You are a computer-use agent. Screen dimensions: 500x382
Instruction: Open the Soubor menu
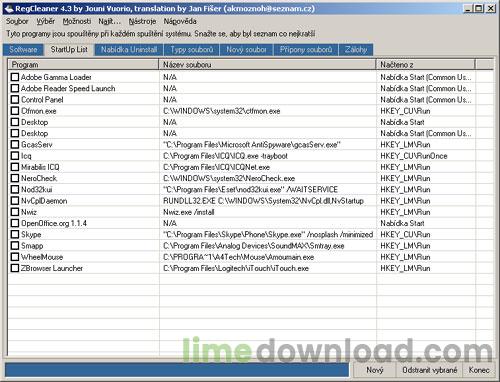coord(17,21)
